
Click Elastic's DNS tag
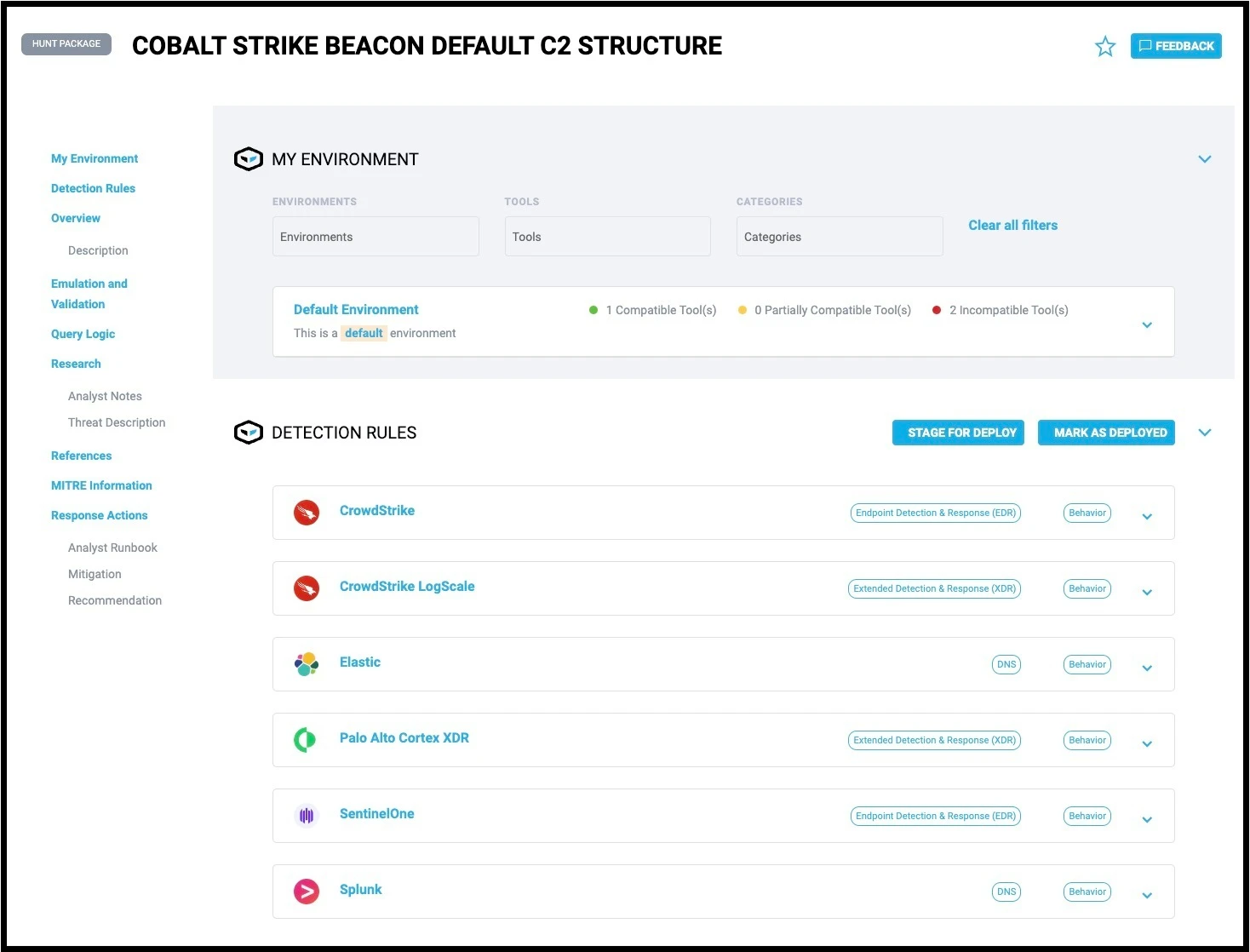[1006, 664]
